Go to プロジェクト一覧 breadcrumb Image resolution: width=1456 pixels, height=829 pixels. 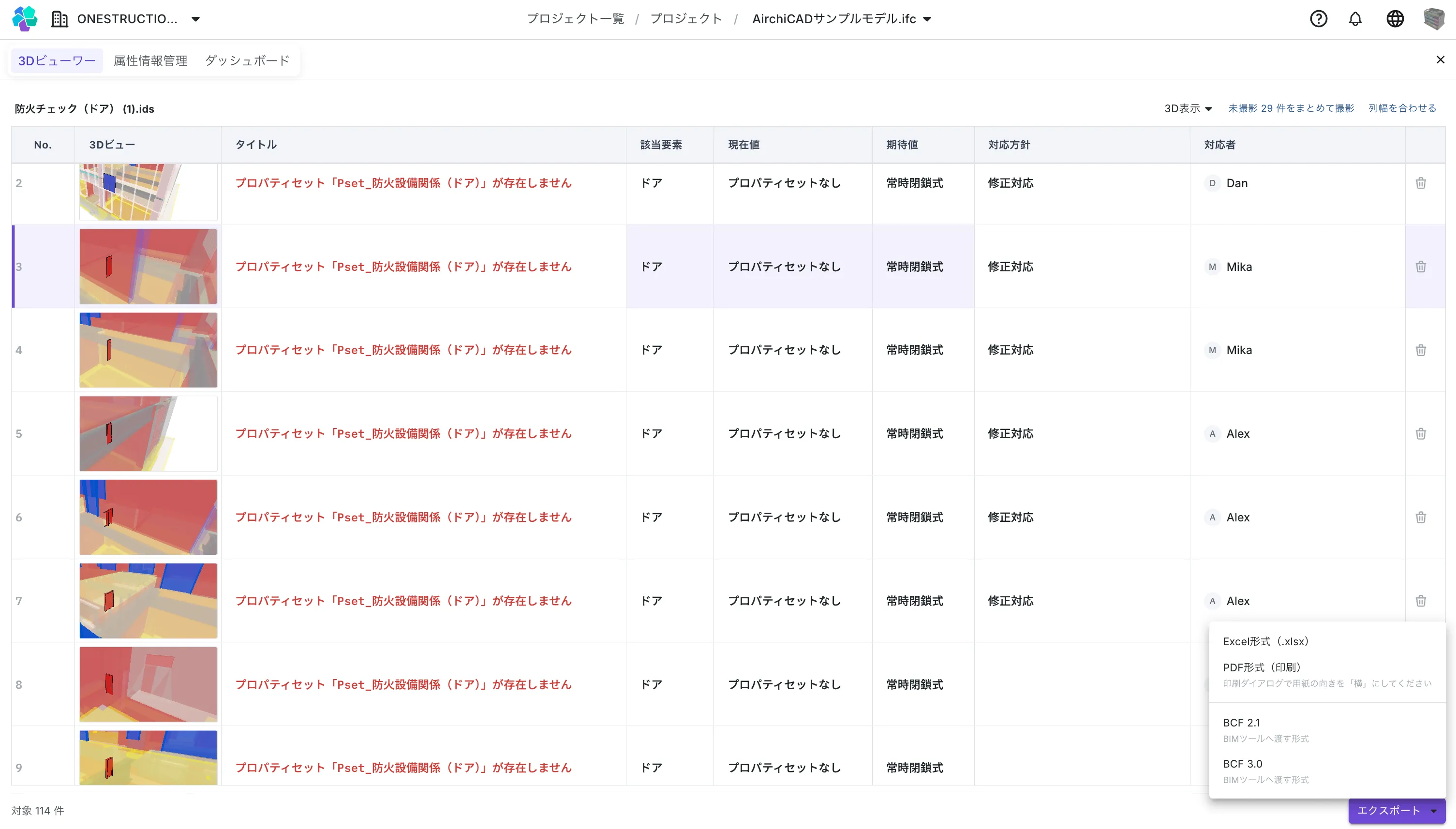pos(575,19)
